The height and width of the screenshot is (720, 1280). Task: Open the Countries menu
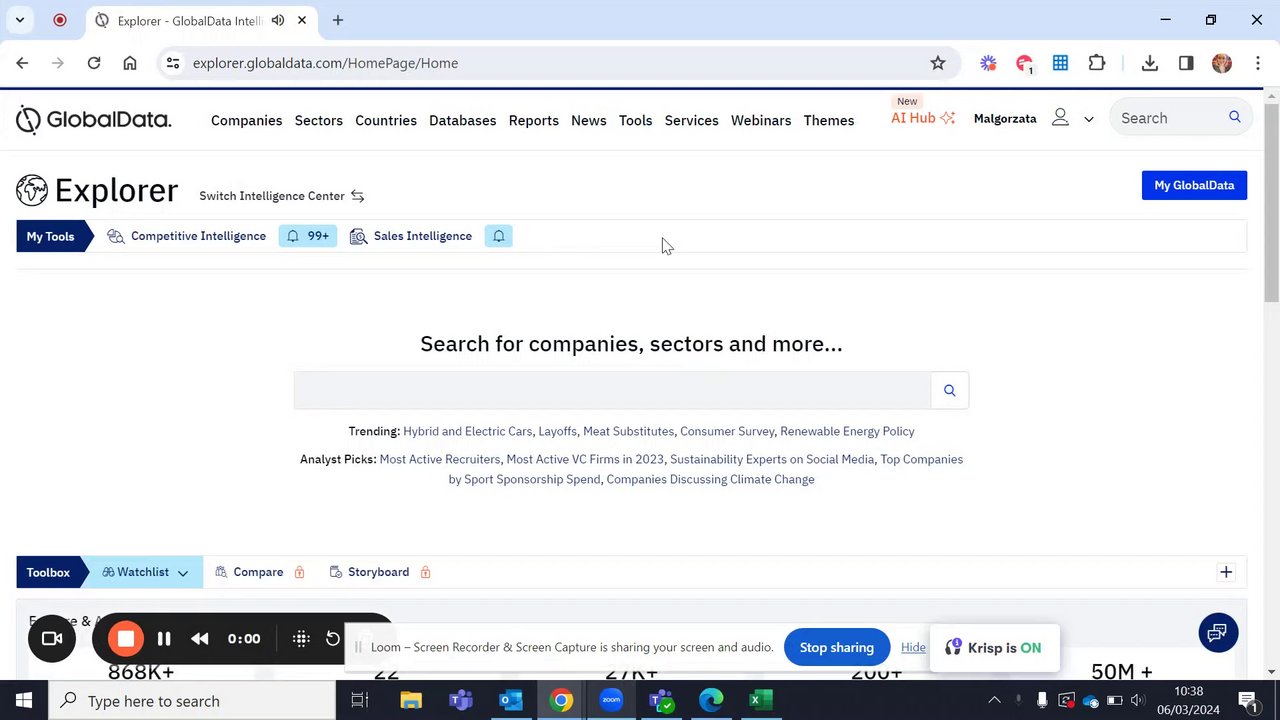pyautogui.click(x=386, y=120)
